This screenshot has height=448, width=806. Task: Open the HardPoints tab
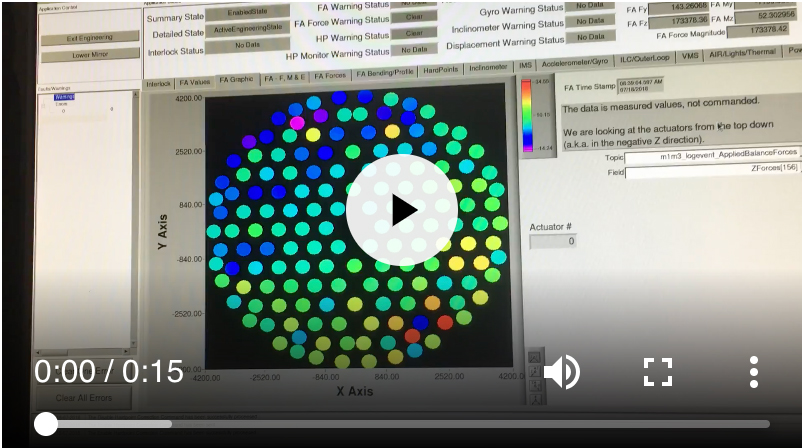pos(440,71)
